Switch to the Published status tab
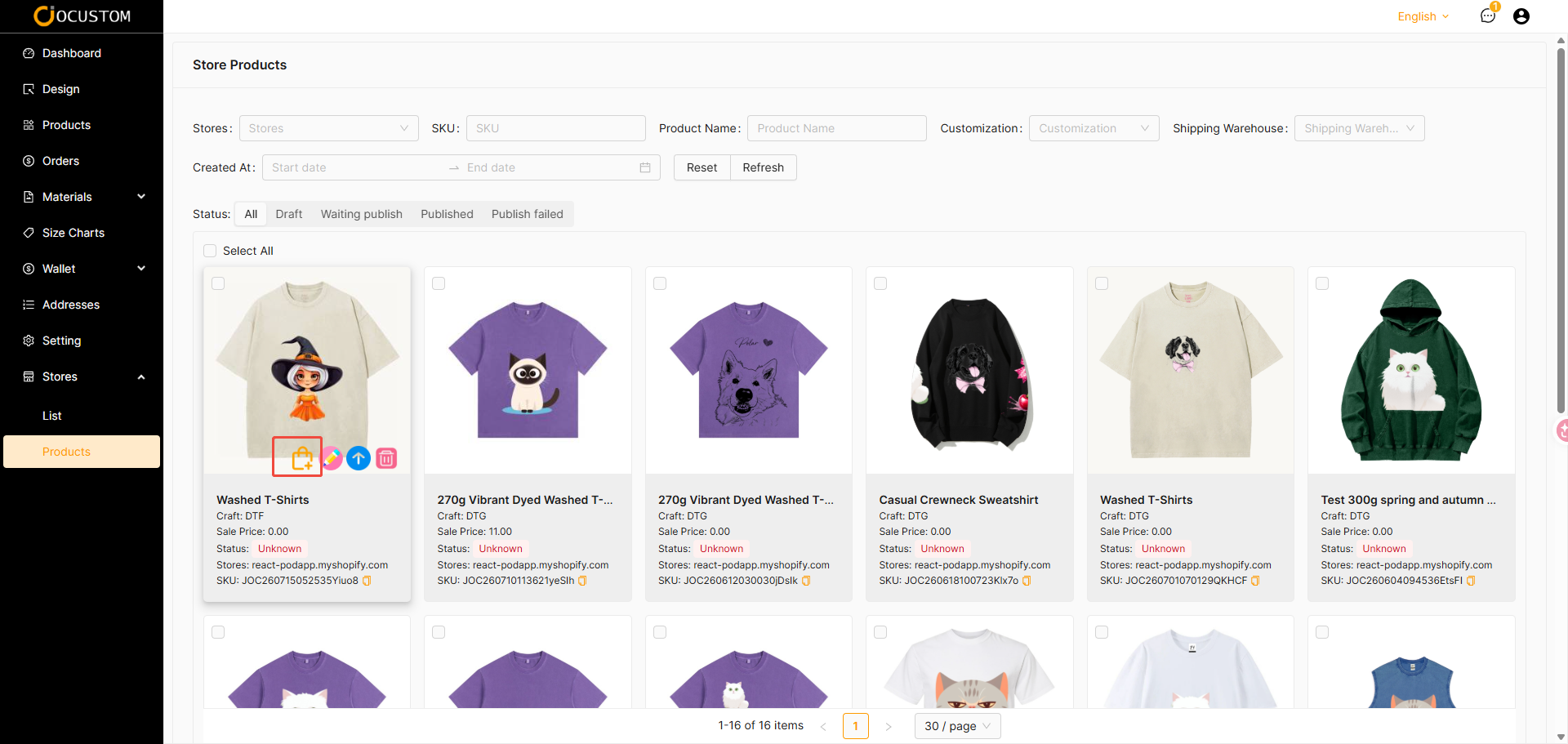This screenshot has height=744, width=1568. tap(447, 214)
